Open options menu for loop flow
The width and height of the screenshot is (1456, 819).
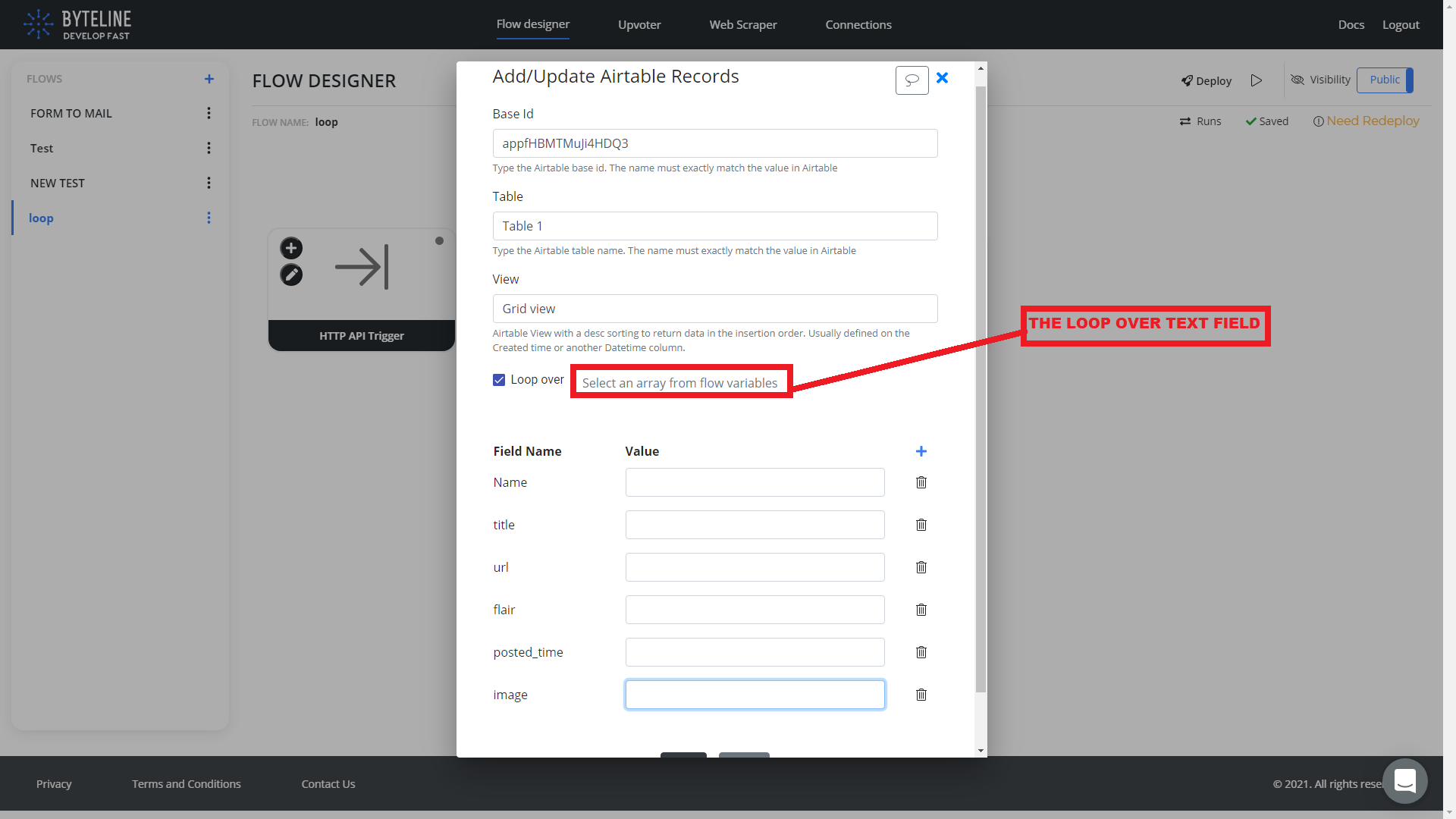pos(209,218)
